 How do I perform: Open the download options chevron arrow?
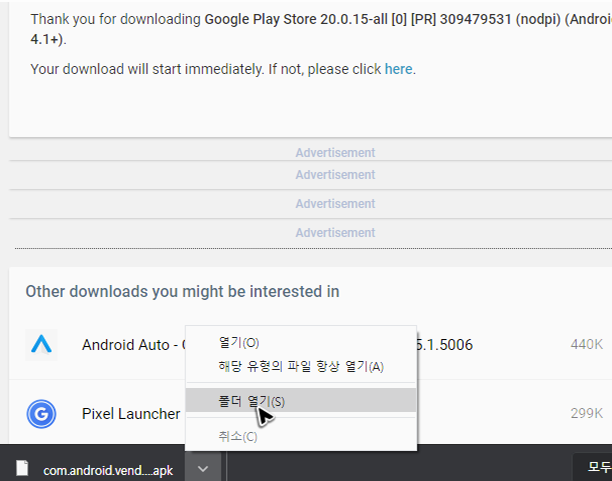[x=203, y=469]
